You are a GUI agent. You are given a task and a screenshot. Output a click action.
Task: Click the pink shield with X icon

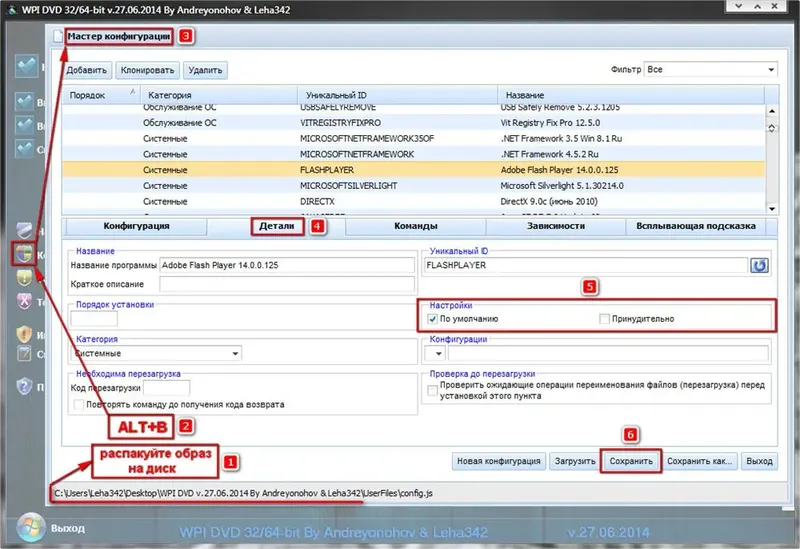[24, 302]
